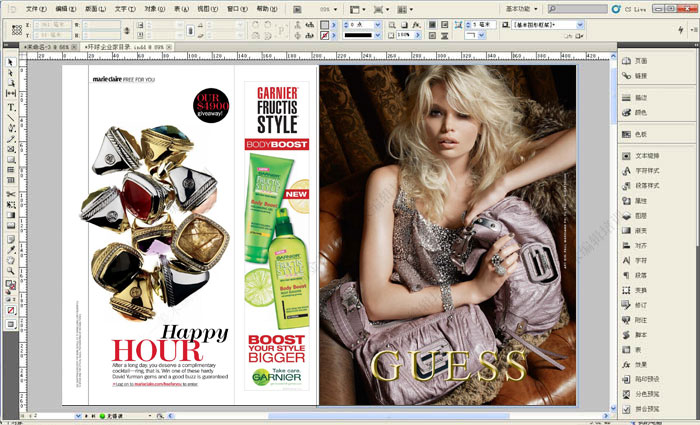Viewport: 700px width, 425px height.
Task: Close the 环球企业家目录 document tab
Action: 170,46
